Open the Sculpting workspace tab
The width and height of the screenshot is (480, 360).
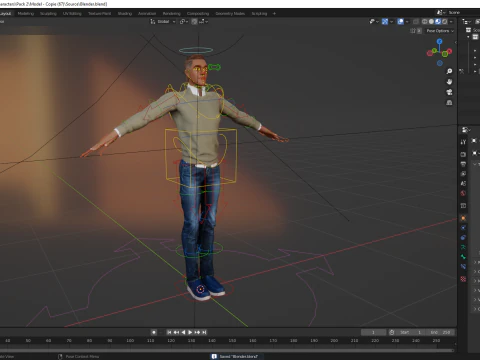[x=48, y=13]
